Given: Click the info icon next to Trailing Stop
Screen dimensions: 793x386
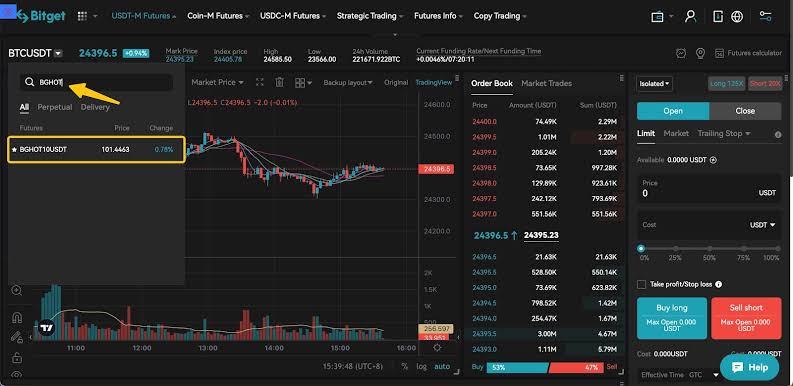Looking at the screenshot, I should pos(778,135).
